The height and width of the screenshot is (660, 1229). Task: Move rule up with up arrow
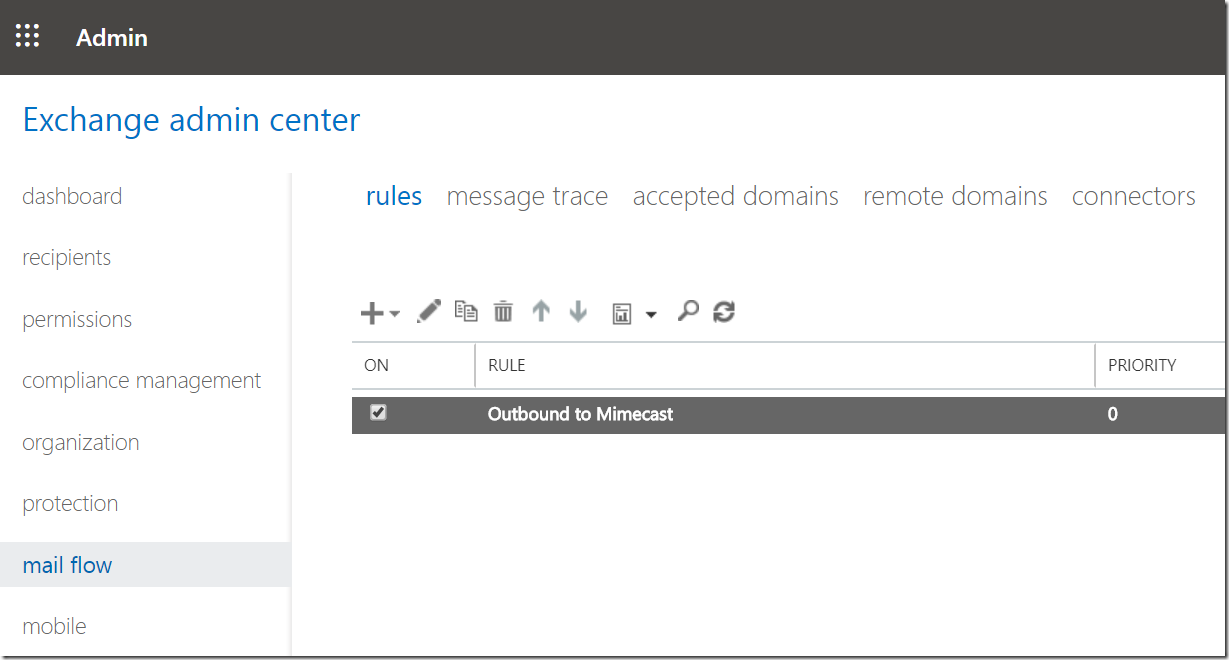[541, 311]
